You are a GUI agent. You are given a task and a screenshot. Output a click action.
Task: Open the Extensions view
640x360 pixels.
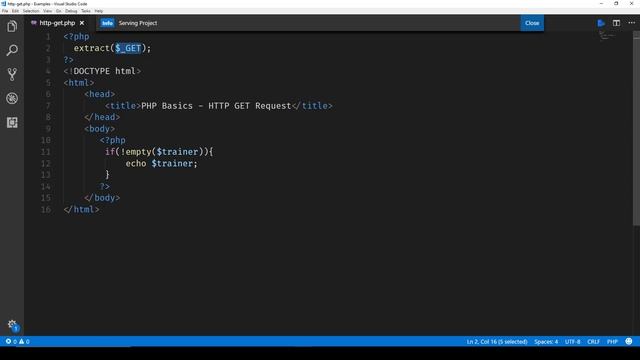(x=12, y=122)
